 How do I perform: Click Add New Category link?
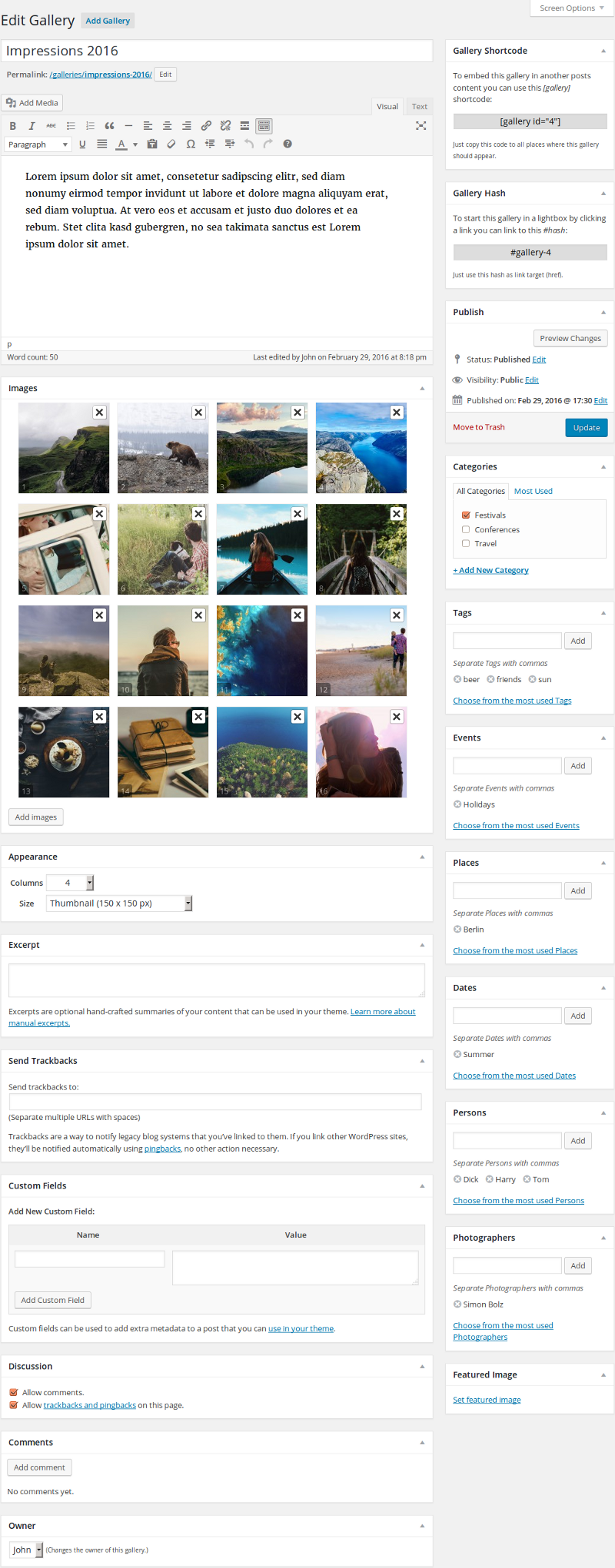[491, 570]
